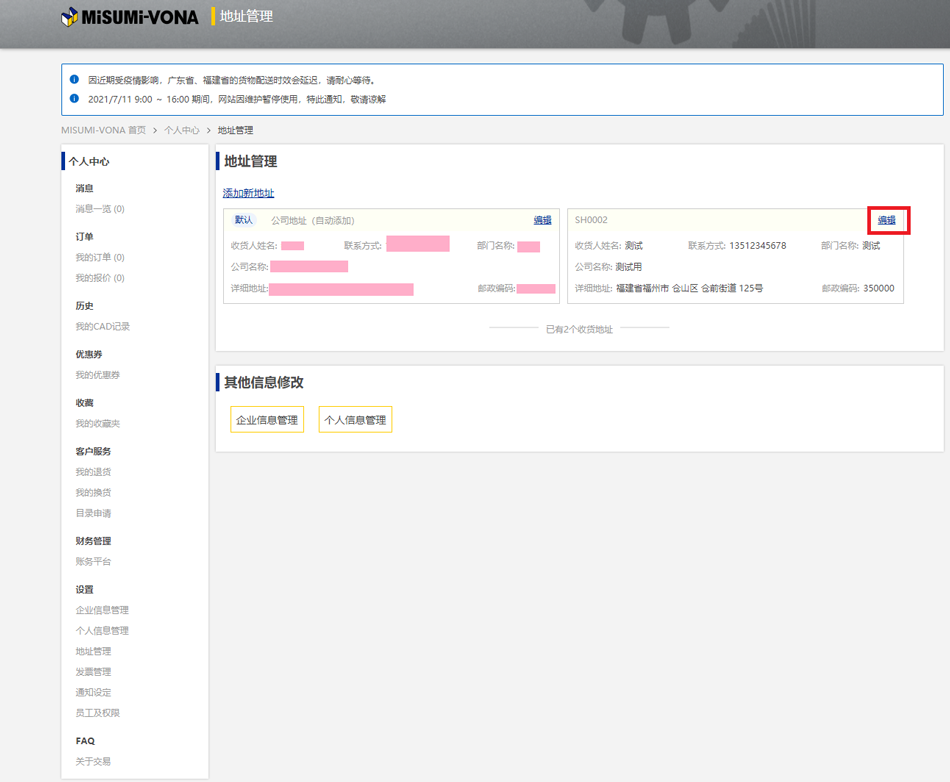Edit the default company address
950x782 pixels.
pyautogui.click(x=542, y=220)
